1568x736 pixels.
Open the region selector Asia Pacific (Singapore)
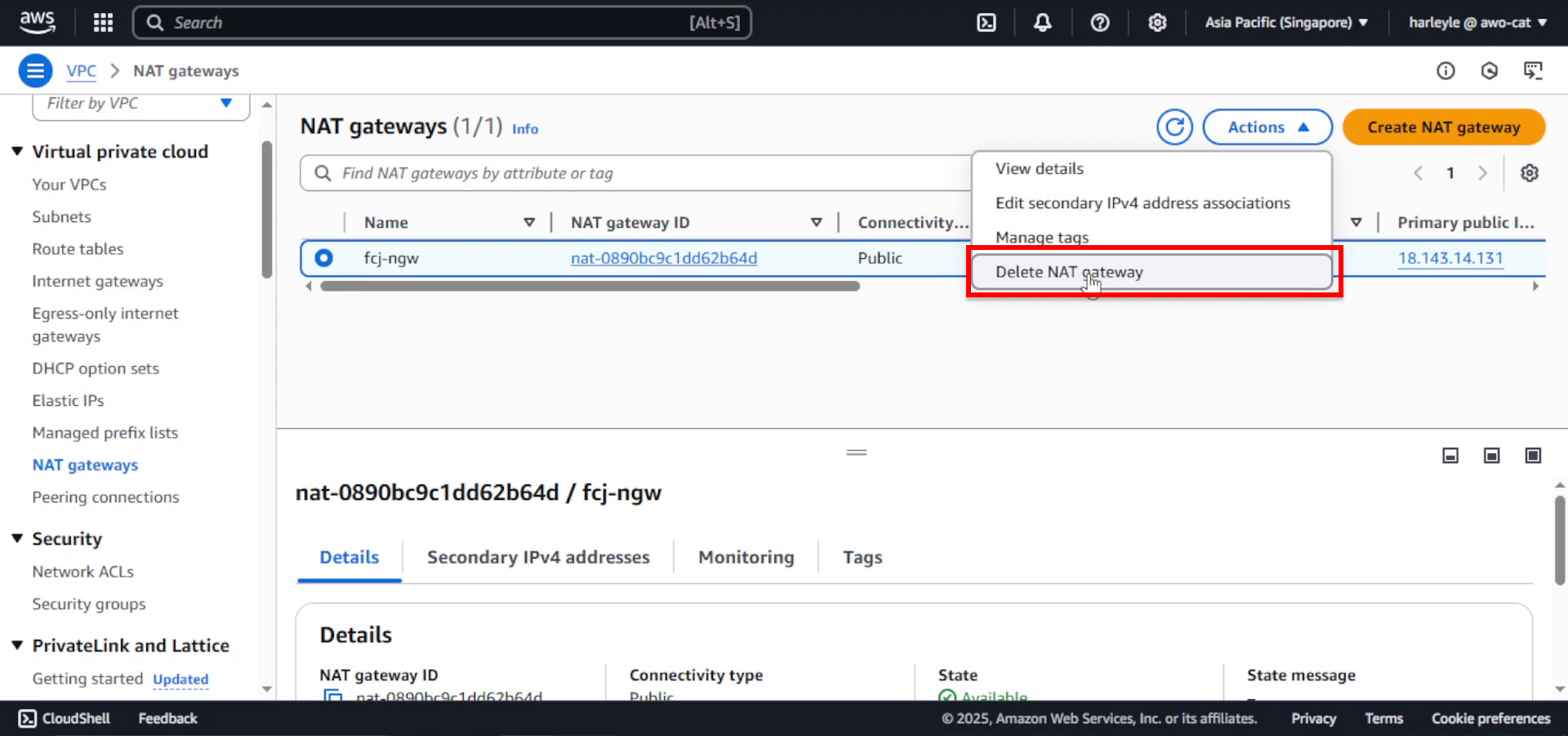1286,23
